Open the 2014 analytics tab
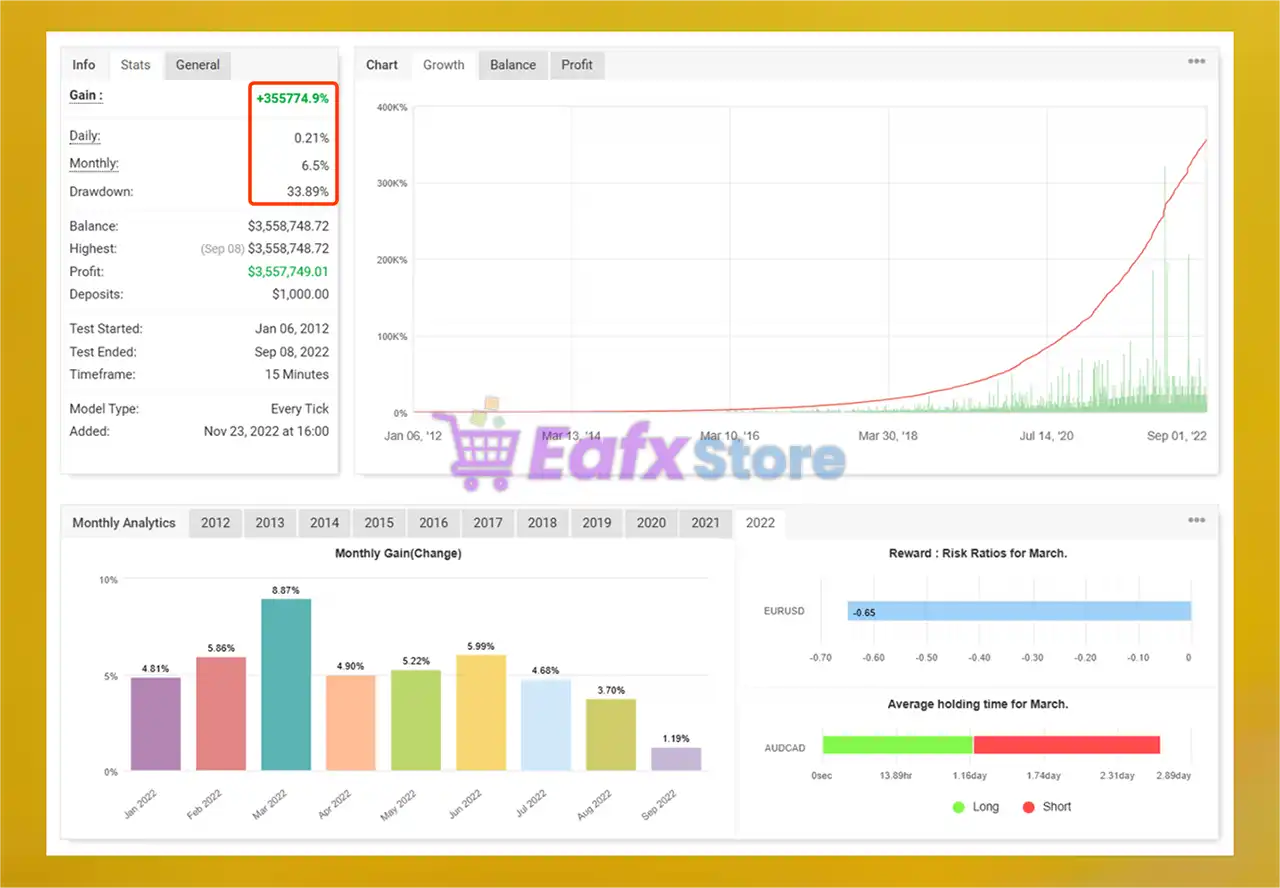 point(324,523)
